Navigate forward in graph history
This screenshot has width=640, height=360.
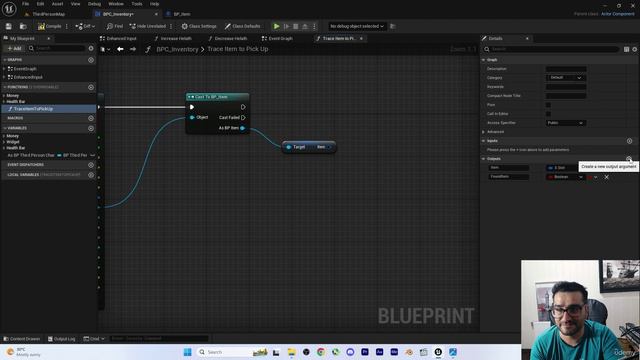[133, 49]
